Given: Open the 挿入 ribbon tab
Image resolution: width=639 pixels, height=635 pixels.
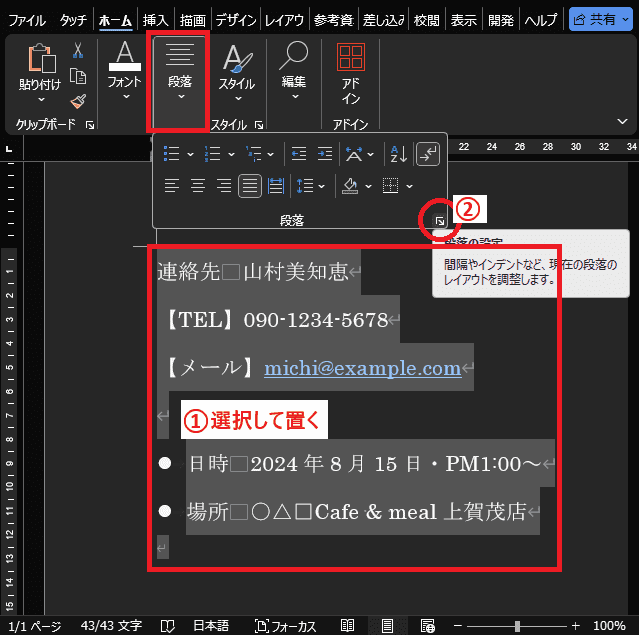Looking at the screenshot, I should click(x=155, y=19).
